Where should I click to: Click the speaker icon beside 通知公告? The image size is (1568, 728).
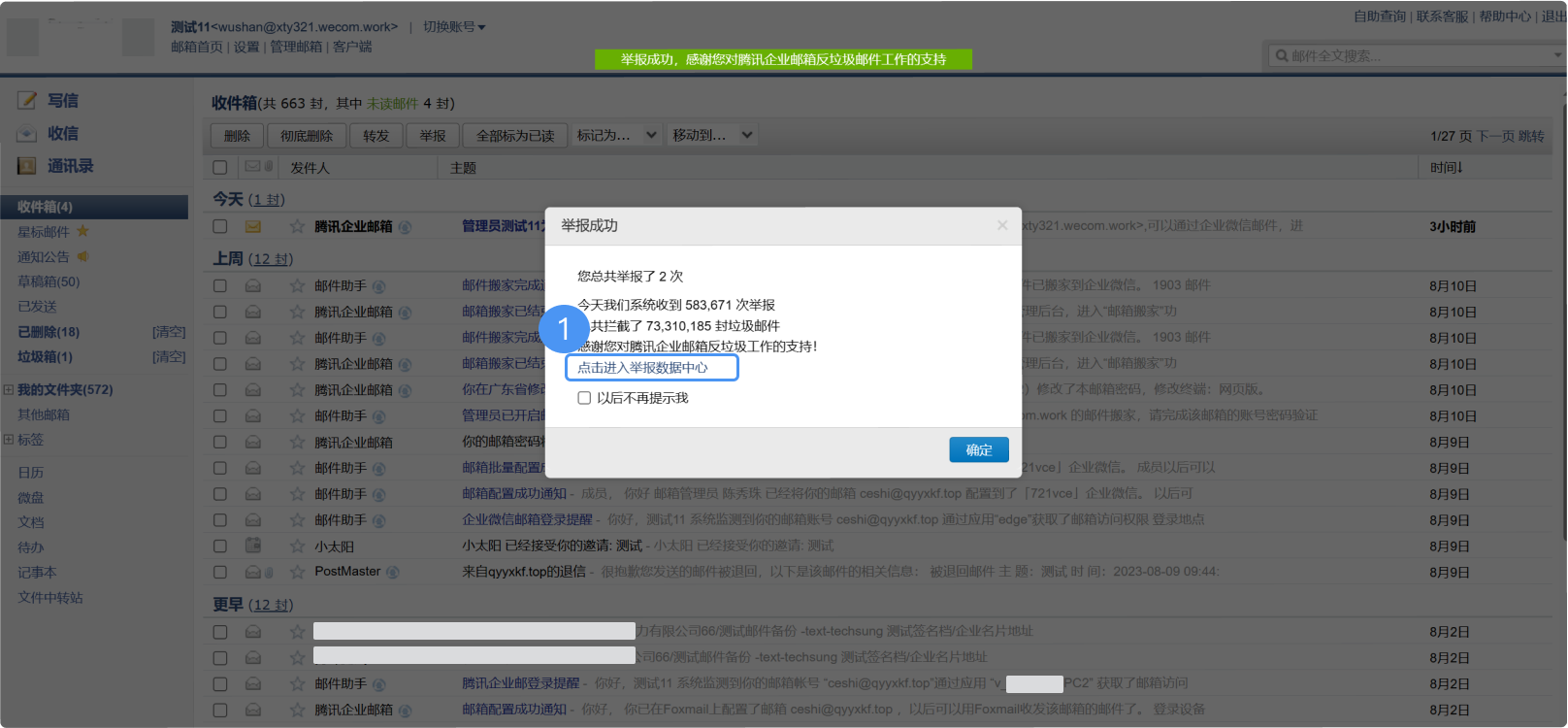pyautogui.click(x=82, y=256)
